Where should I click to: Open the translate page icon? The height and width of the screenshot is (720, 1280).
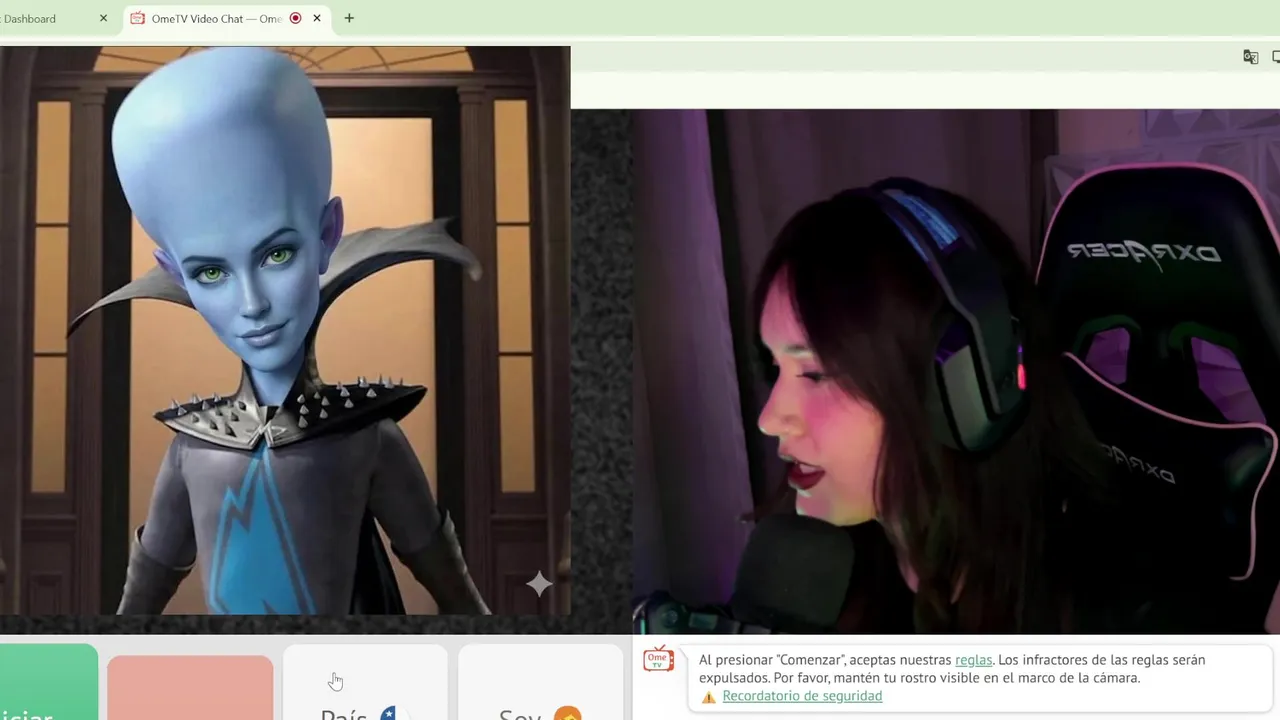[1250, 57]
